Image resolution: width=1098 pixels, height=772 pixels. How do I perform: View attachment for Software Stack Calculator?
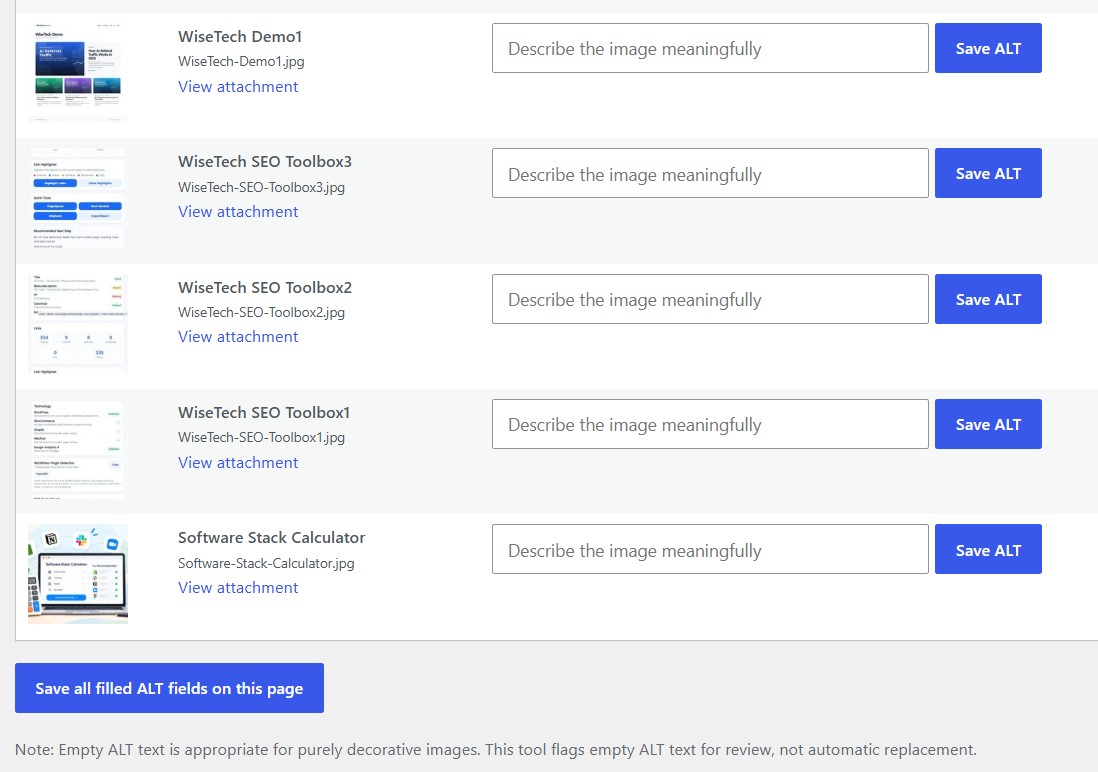coord(238,588)
